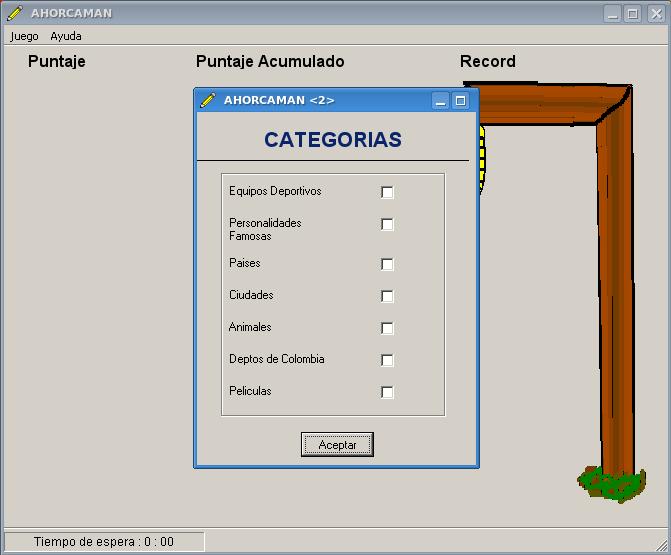
Task: Click the Personalidades Famosas label text
Action: (x=265, y=229)
